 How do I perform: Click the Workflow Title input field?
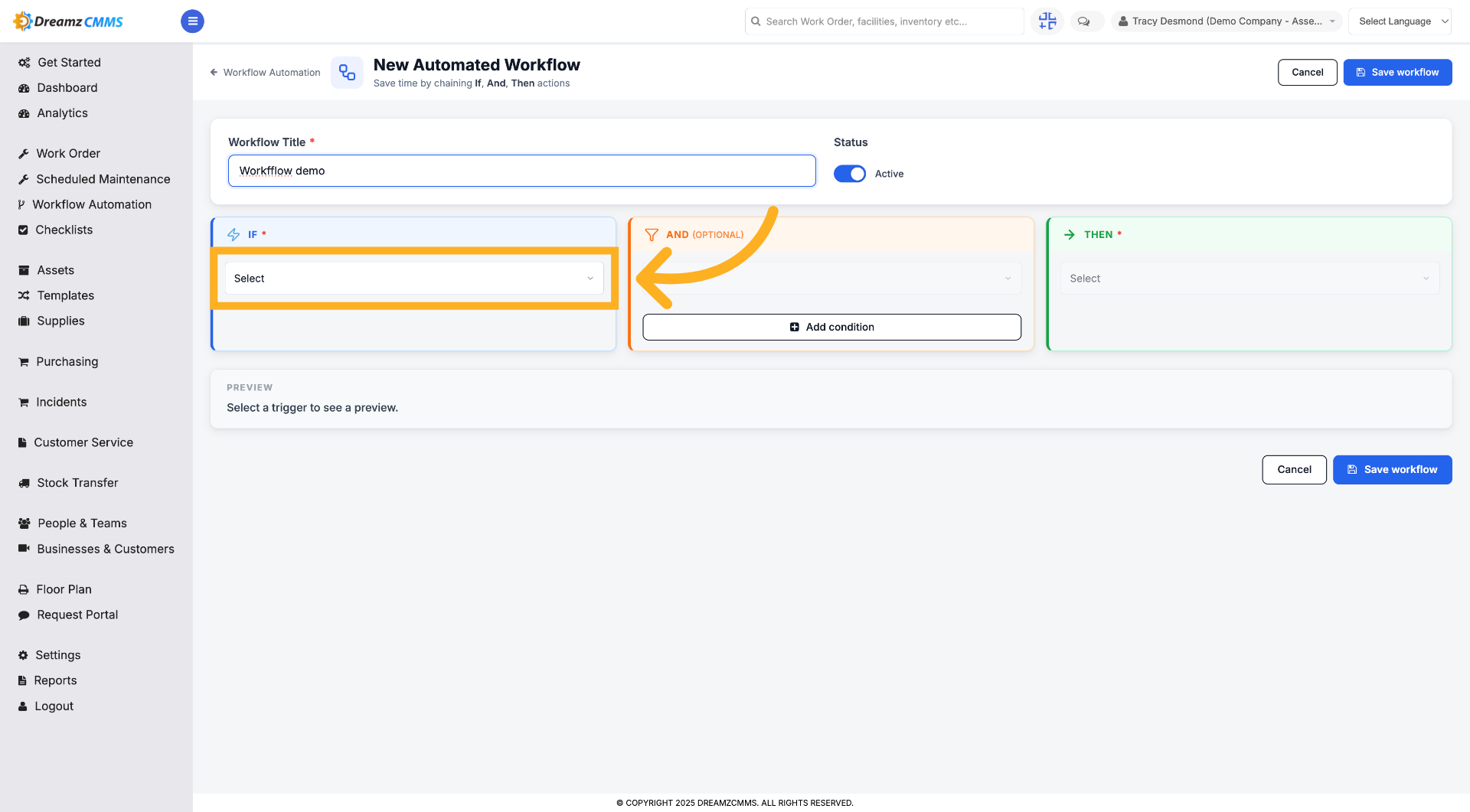coord(522,171)
